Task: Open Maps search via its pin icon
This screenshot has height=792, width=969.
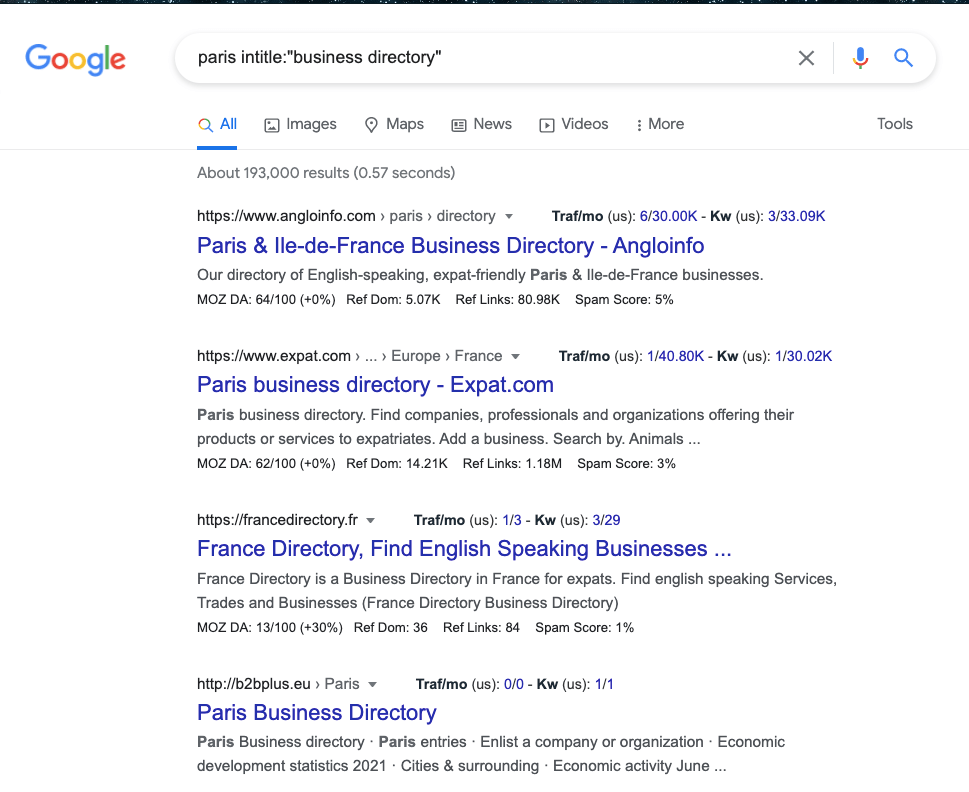Action: tap(369, 124)
